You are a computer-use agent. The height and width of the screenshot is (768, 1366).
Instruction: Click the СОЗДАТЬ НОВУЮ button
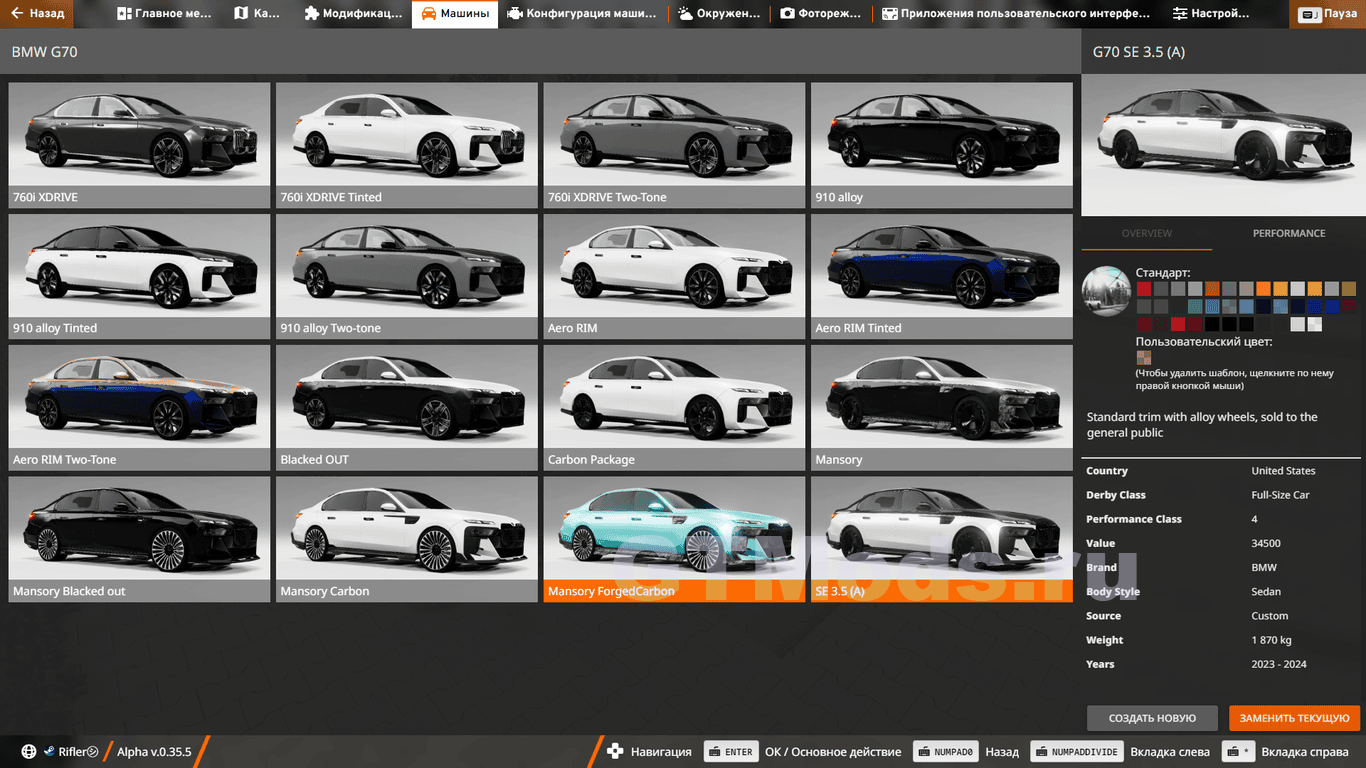(1152, 718)
